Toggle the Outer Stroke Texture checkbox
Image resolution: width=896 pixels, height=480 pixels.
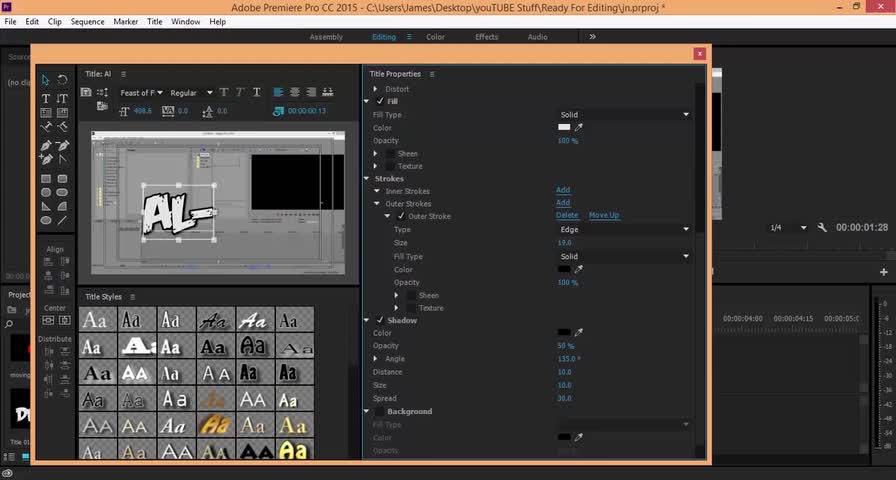pyautogui.click(x=411, y=308)
